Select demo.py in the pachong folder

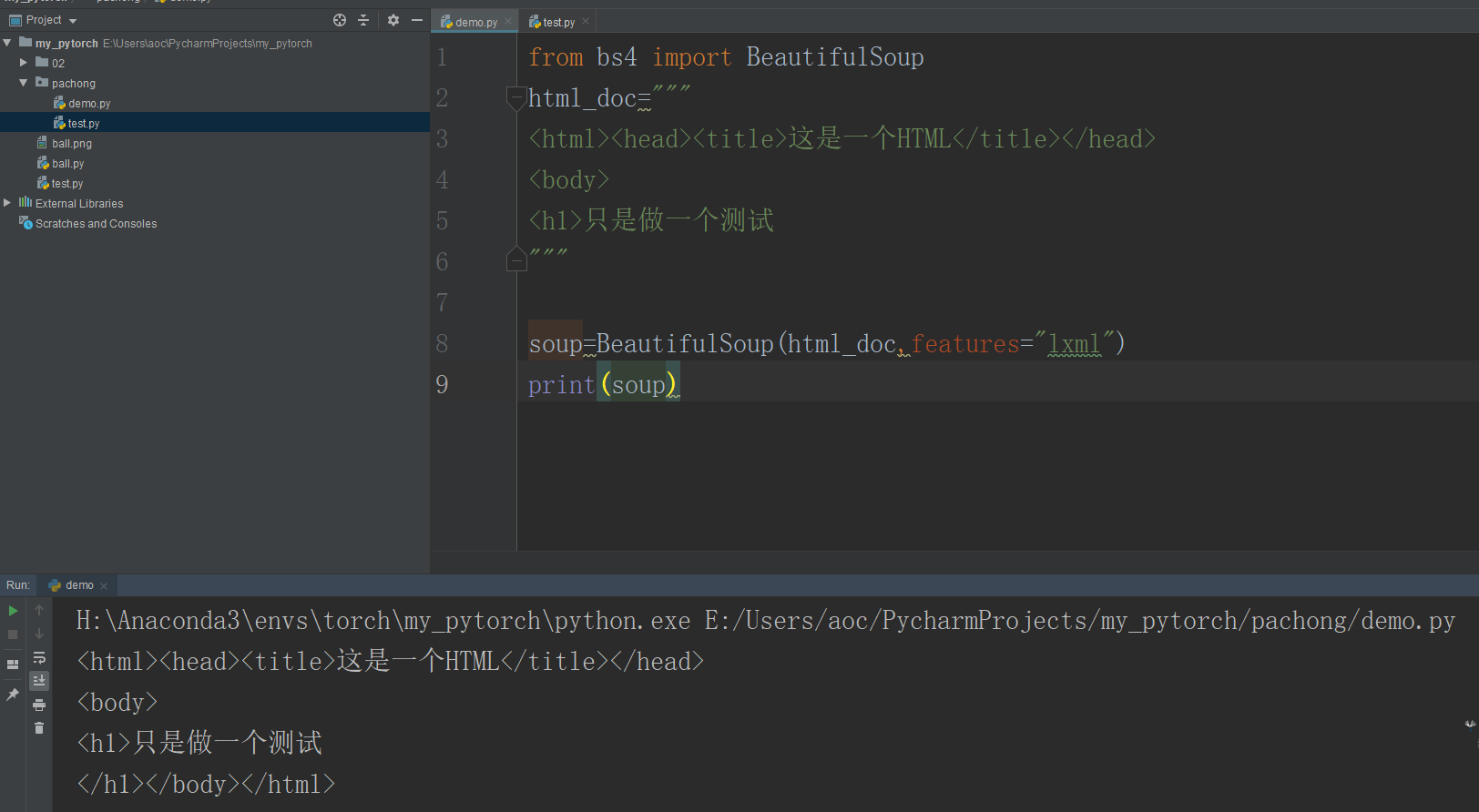click(89, 104)
